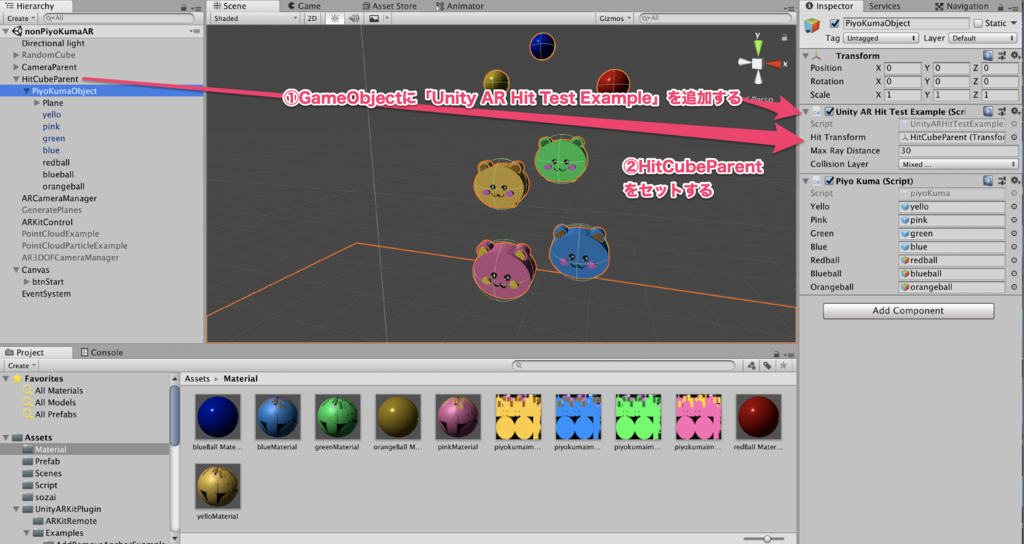
Task: Click the Add Component button
Action: point(908,311)
